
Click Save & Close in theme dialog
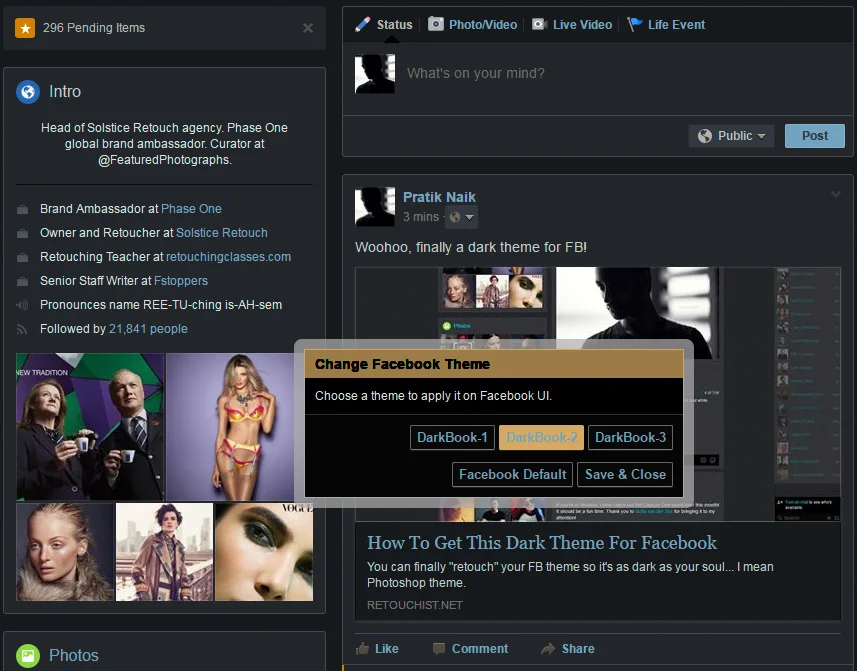point(625,475)
